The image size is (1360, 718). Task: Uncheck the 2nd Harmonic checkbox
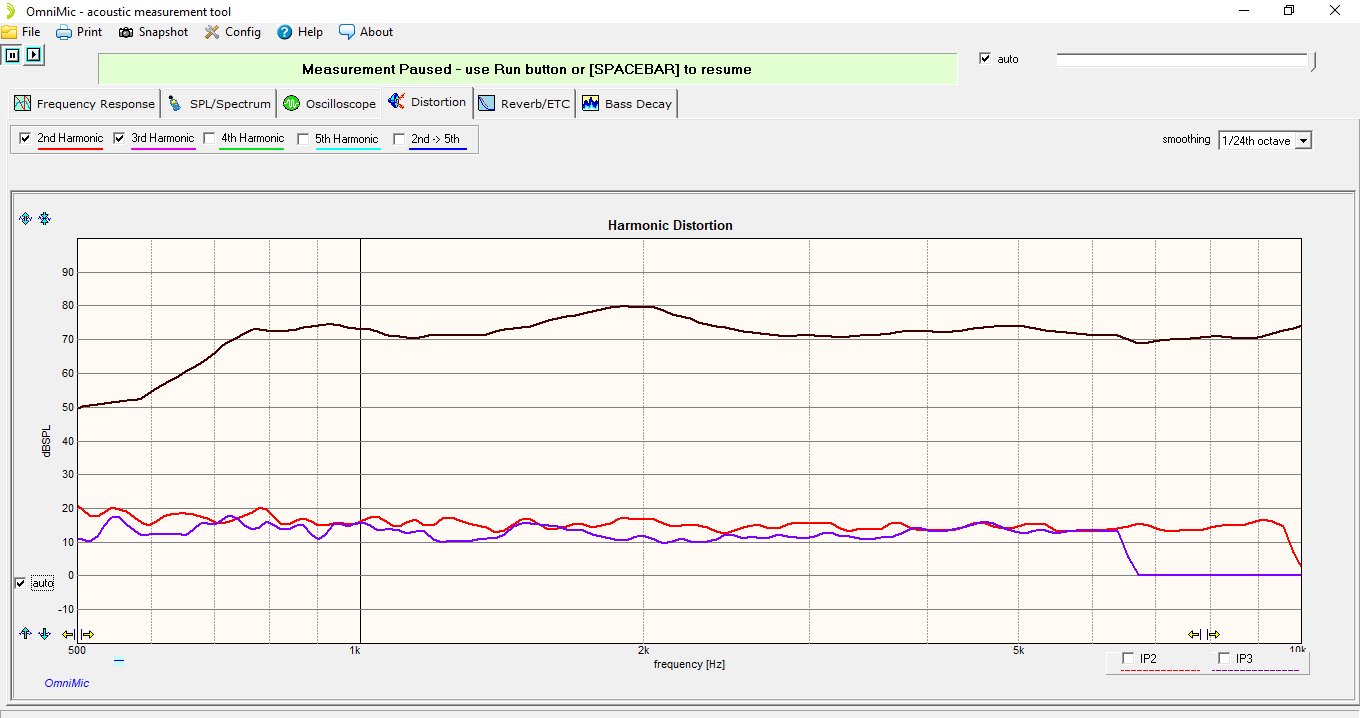click(x=25, y=139)
